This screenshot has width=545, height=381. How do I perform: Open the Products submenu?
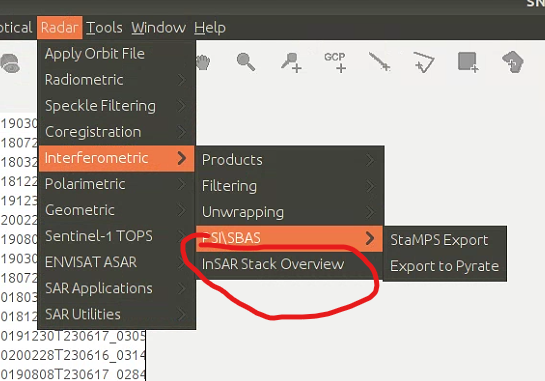tap(290, 160)
